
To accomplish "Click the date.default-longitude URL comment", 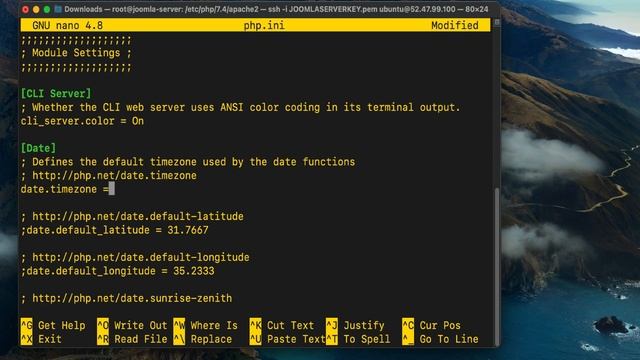I will tap(135, 258).
